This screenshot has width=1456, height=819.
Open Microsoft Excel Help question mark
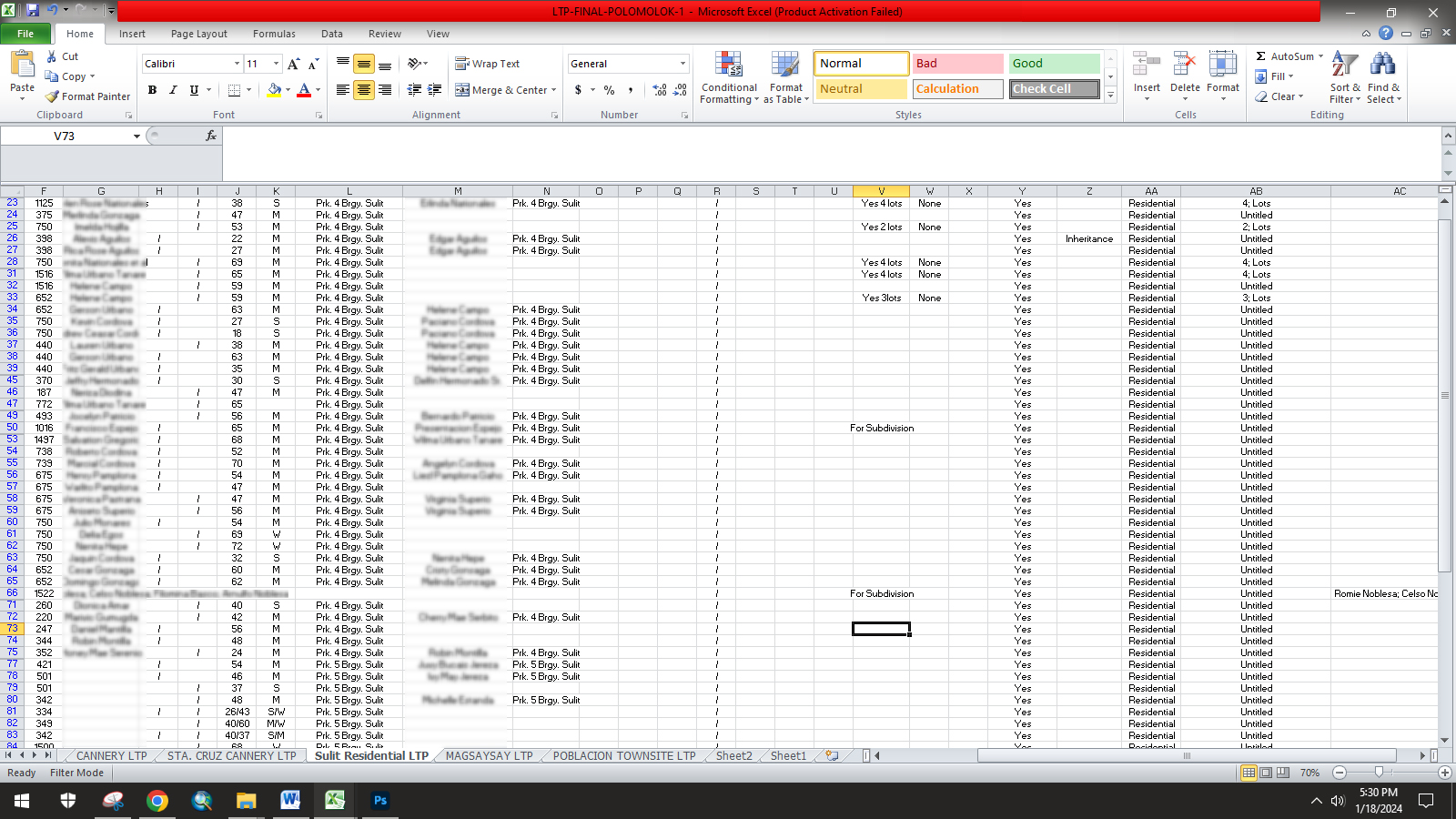point(1386,34)
